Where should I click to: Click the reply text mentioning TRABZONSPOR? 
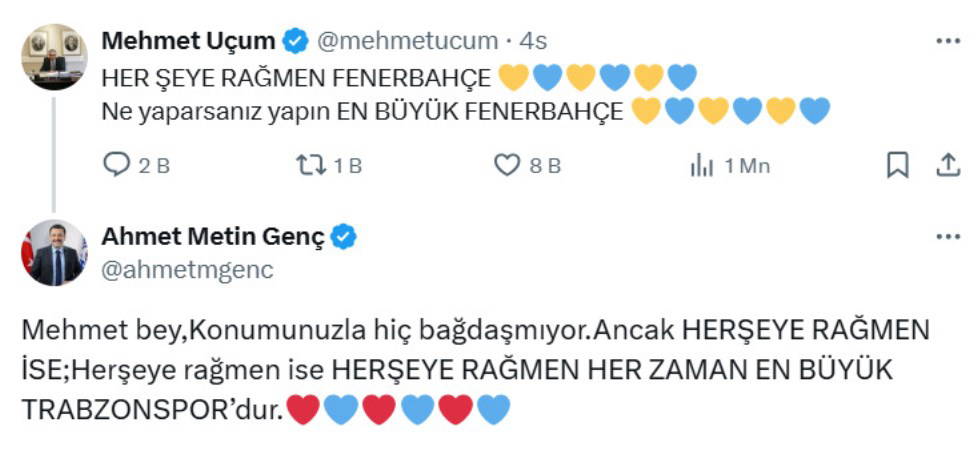point(475,369)
